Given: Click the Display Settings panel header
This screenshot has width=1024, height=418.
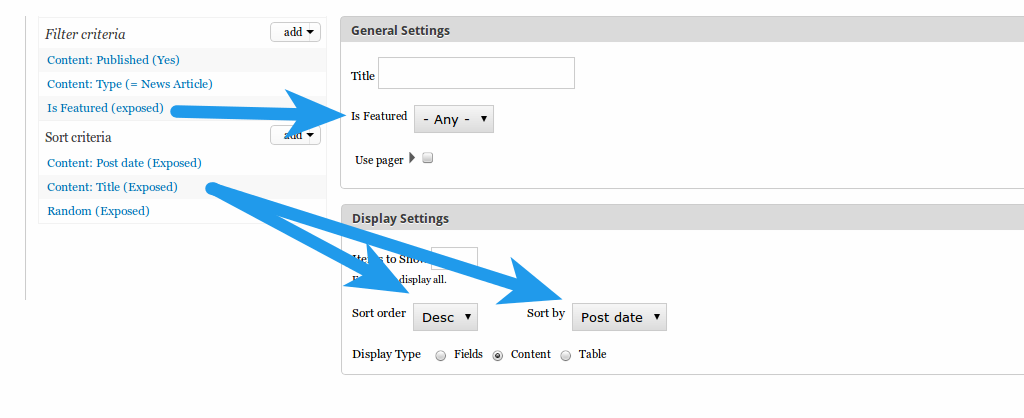Looking at the screenshot, I should click(x=682, y=217).
